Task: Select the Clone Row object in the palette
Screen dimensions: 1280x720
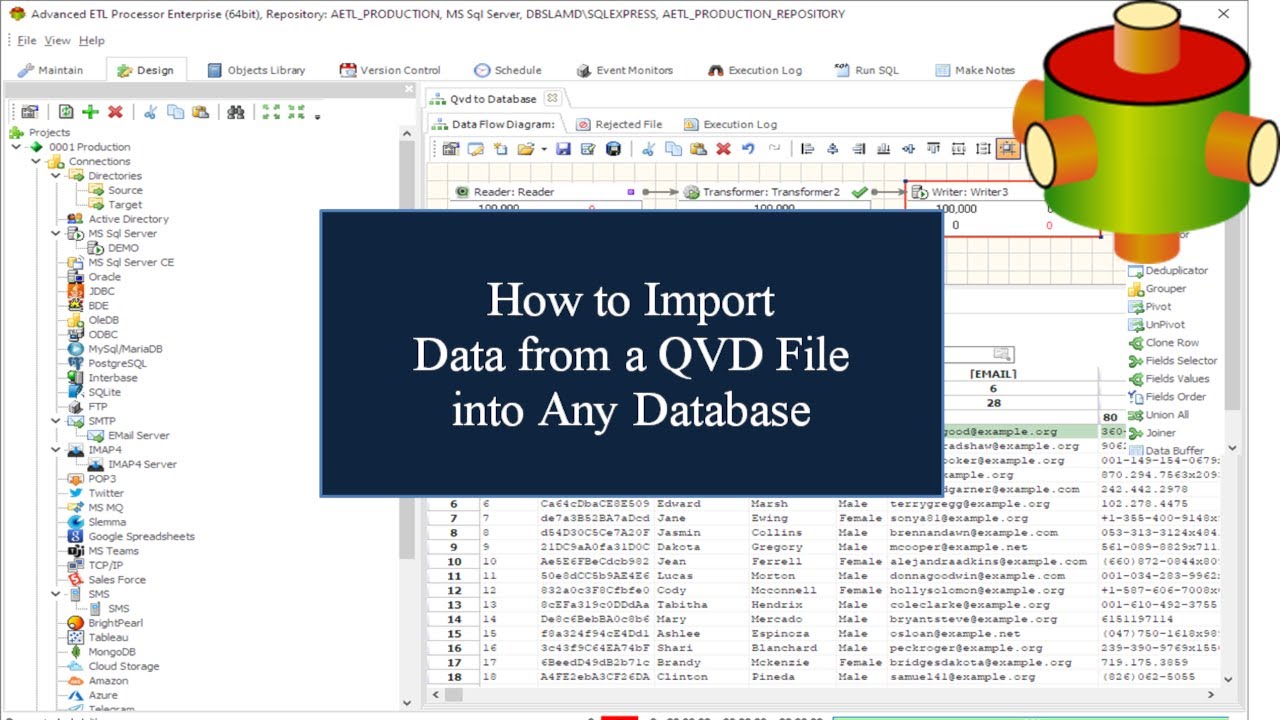Action: (x=1163, y=343)
